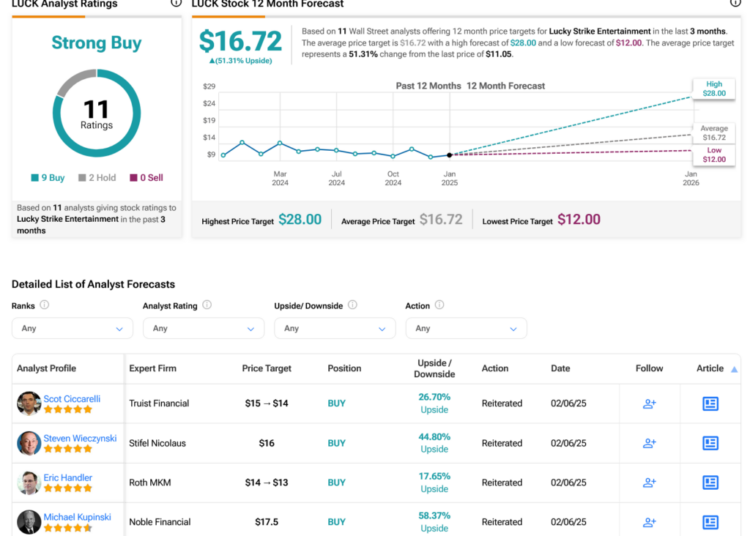The width and height of the screenshot is (750, 536).
Task: Click Stifel Nicolaus firm cell
Action: click(157, 443)
